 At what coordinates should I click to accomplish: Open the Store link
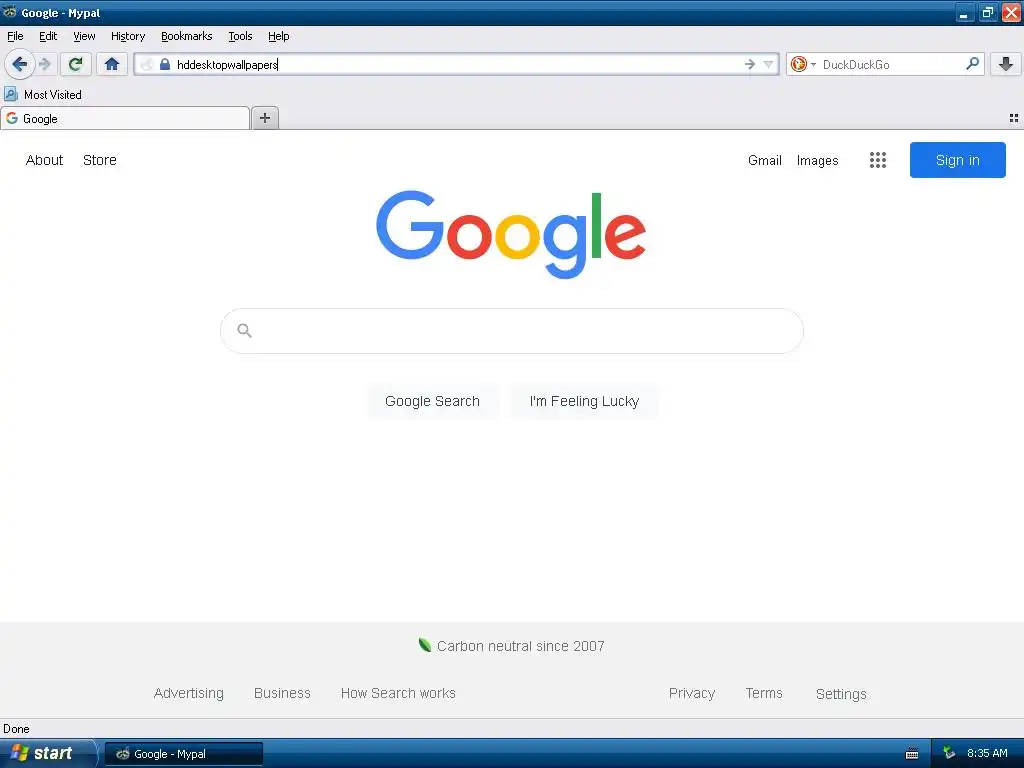pos(100,160)
